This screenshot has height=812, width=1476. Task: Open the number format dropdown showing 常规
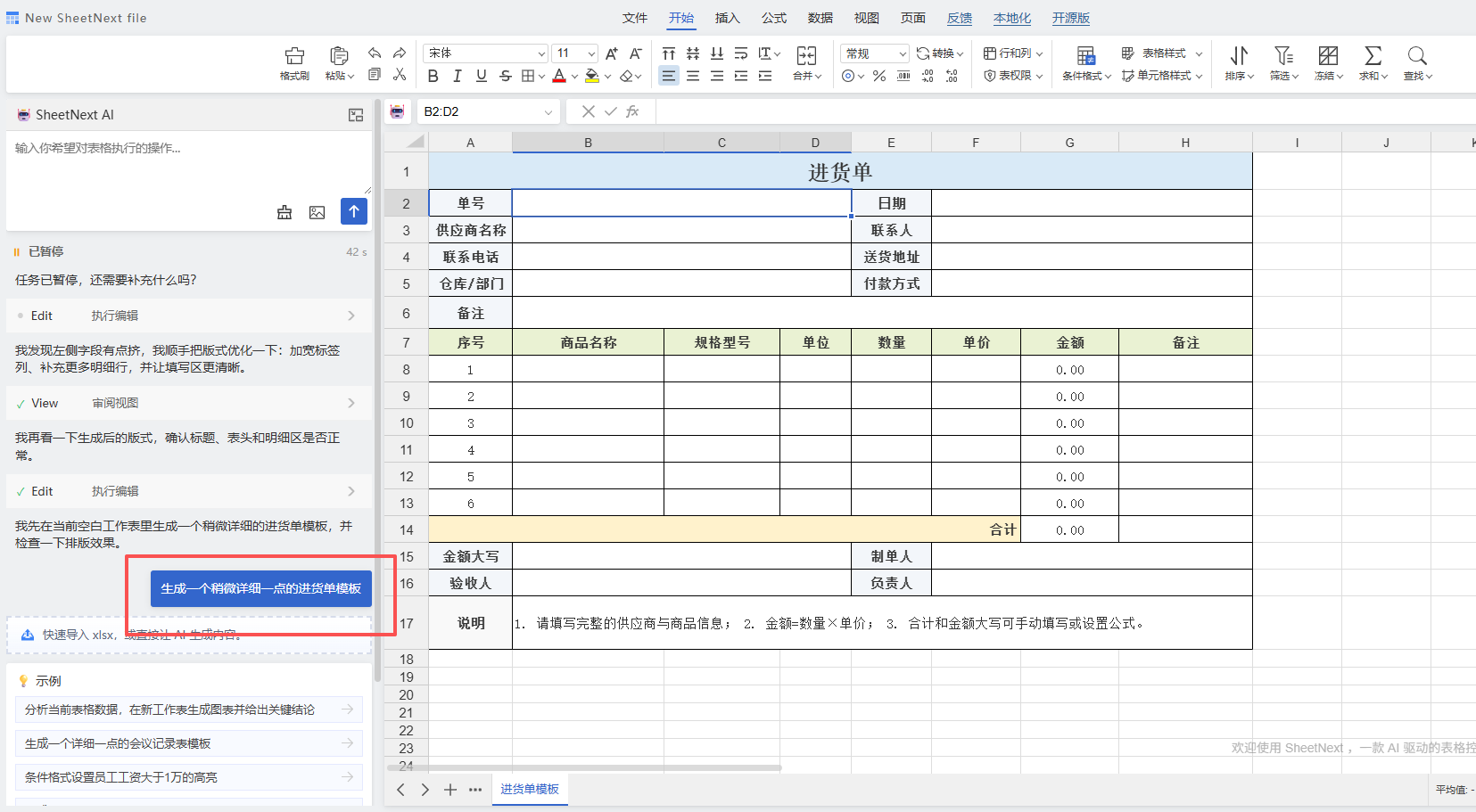tap(874, 53)
